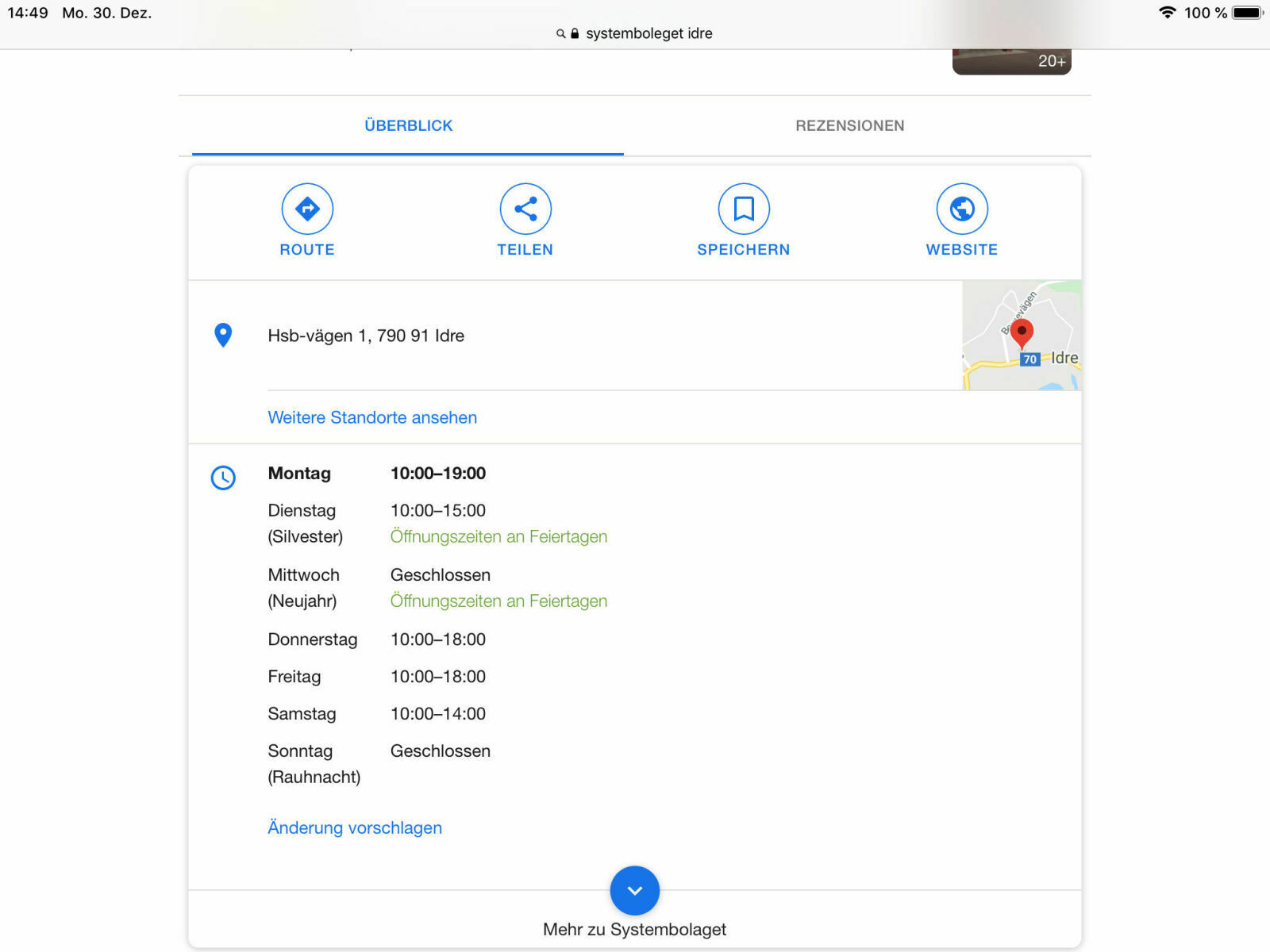Open Weitere Standorte ansehen link
The image size is (1270, 952).
[x=372, y=417]
